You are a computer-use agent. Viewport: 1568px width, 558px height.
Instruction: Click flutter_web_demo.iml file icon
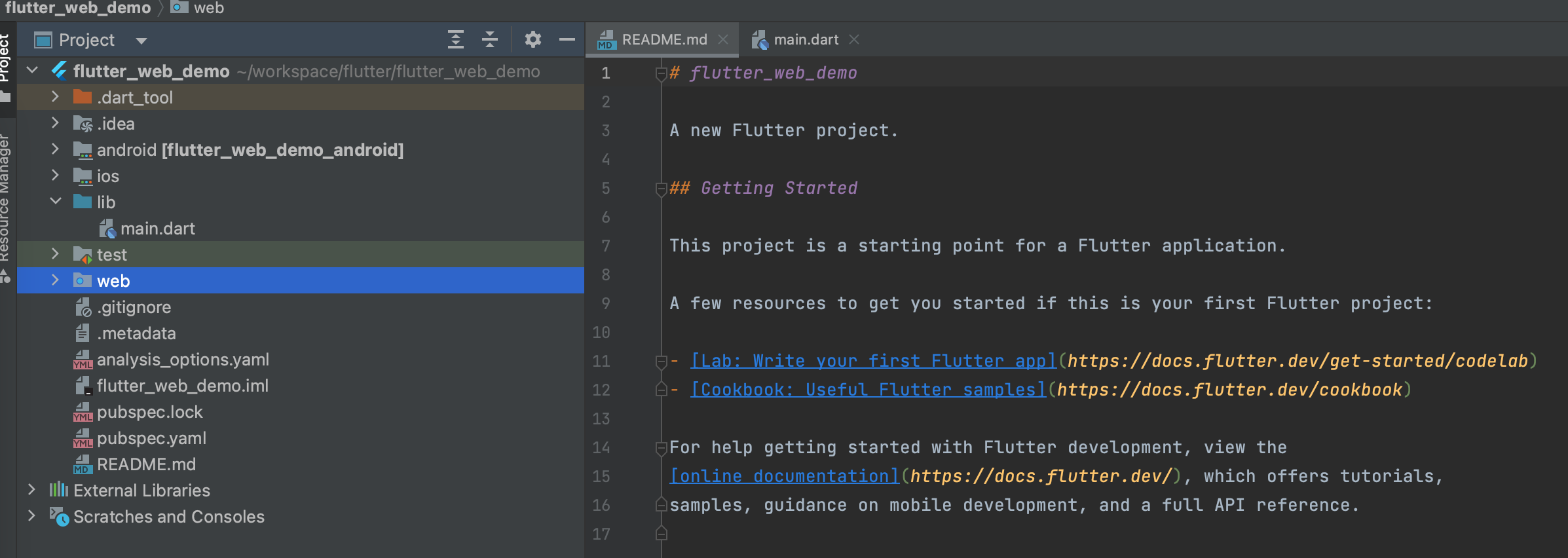[83, 386]
